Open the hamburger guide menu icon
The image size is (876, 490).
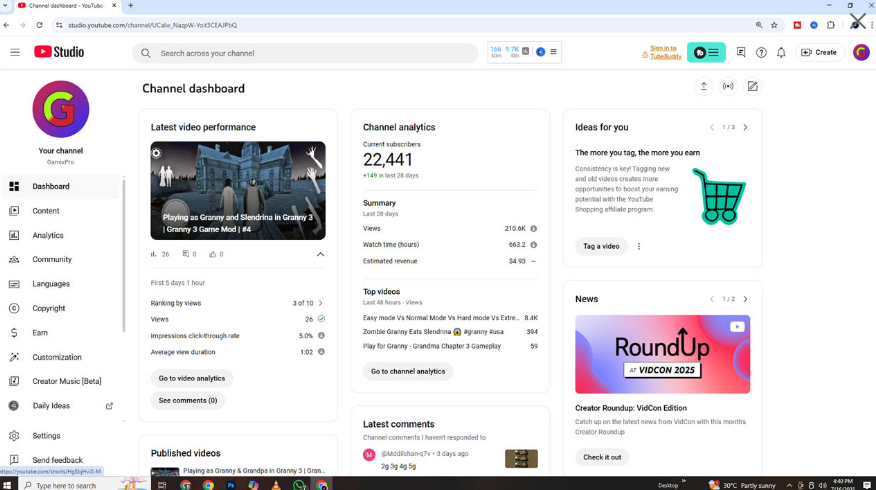[15, 53]
